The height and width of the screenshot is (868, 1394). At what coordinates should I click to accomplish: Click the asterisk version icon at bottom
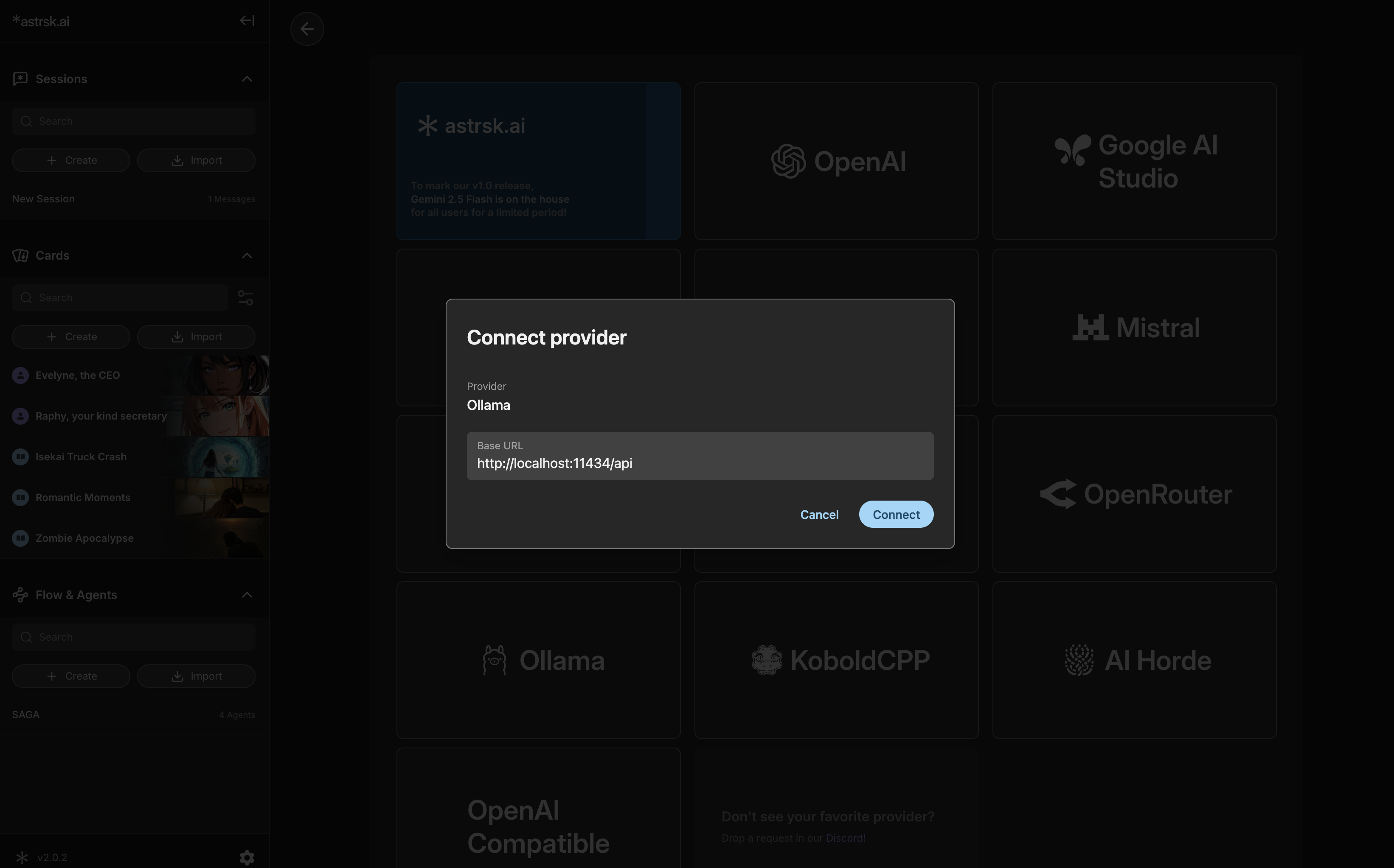(x=22, y=858)
